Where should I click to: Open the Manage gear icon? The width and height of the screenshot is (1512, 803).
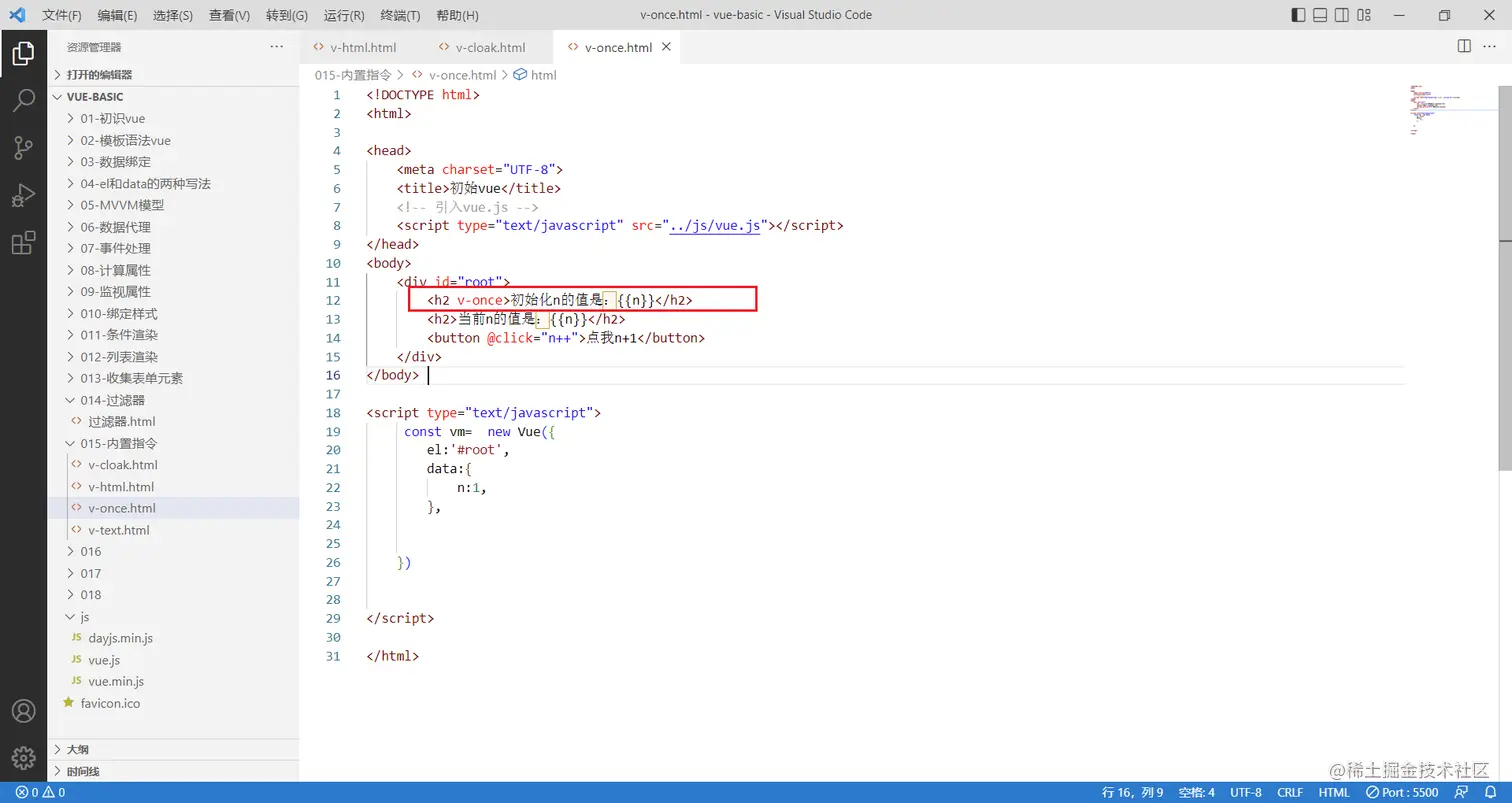pyautogui.click(x=23, y=759)
